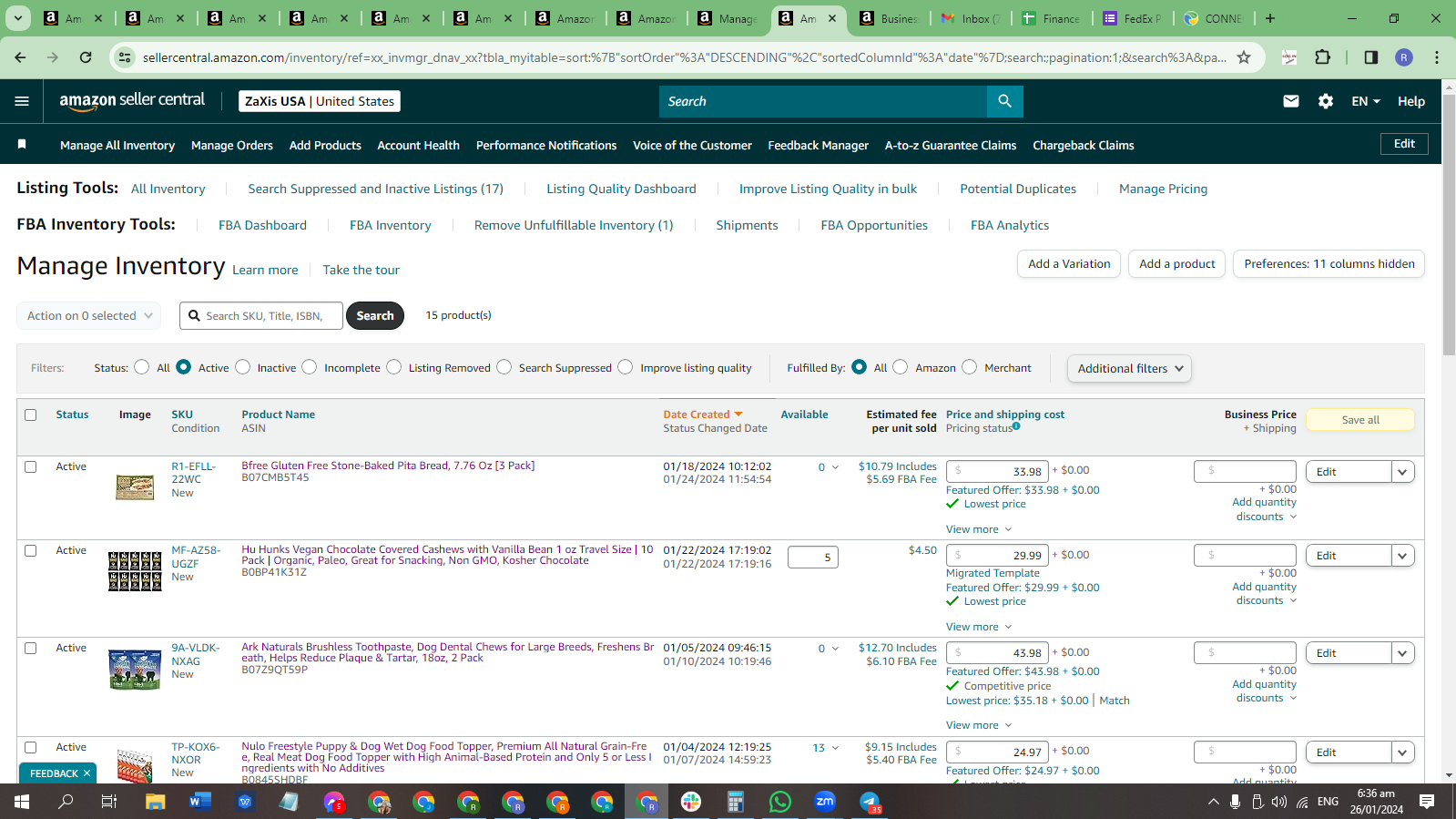Close the FEEDBACK widget with its X

pos(87,773)
